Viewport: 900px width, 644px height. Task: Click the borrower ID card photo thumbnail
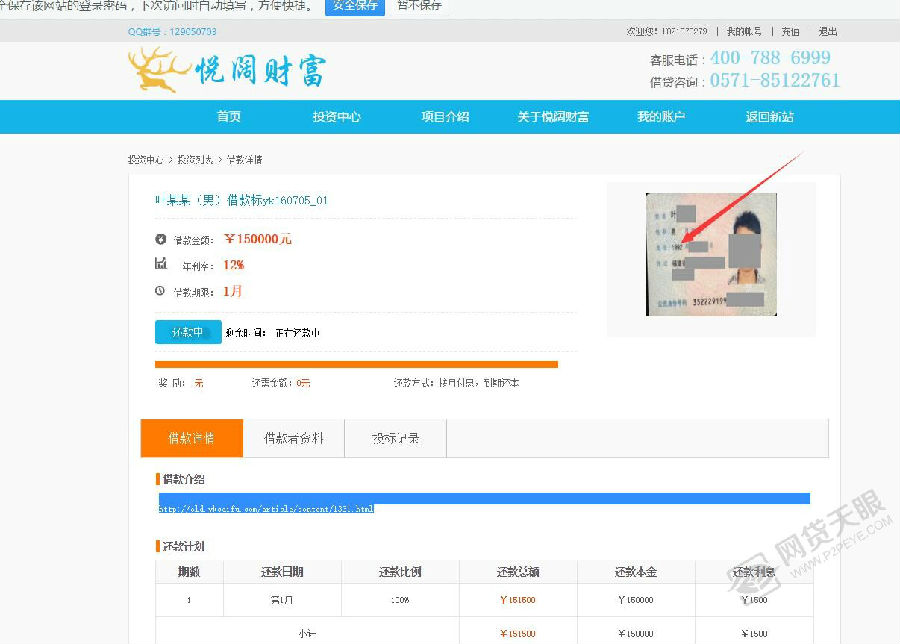click(x=710, y=254)
